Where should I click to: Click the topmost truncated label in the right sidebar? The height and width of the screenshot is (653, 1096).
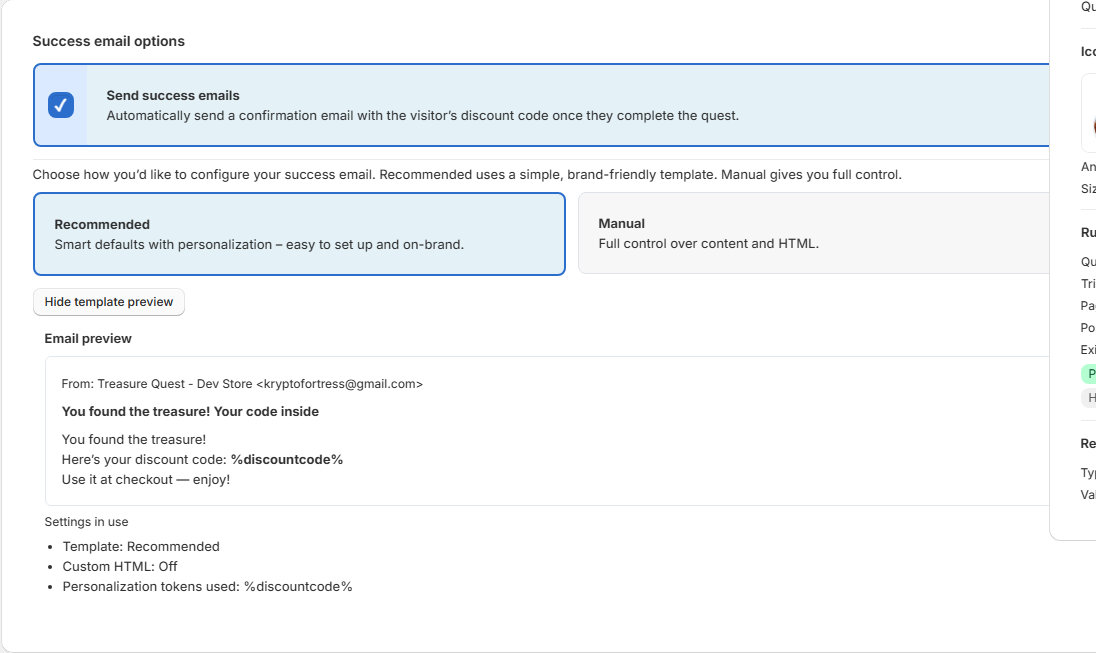pyautogui.click(x=1088, y=7)
